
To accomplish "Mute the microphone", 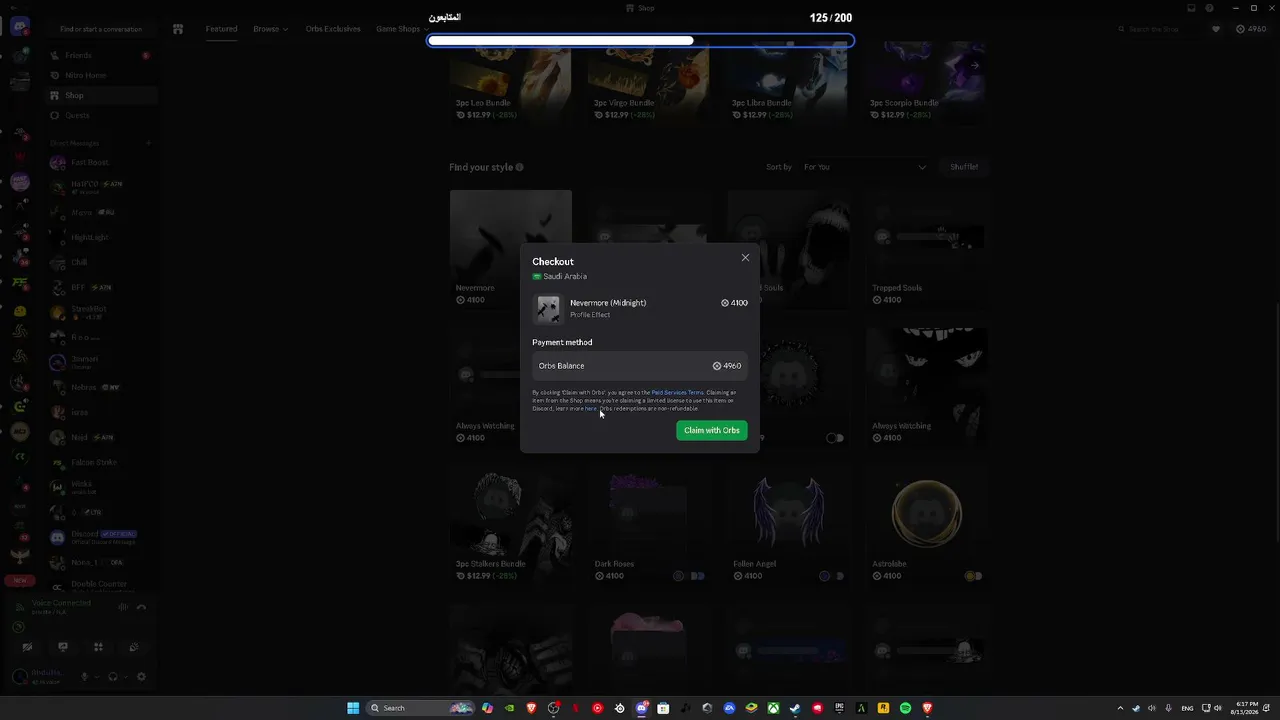I will point(84,677).
